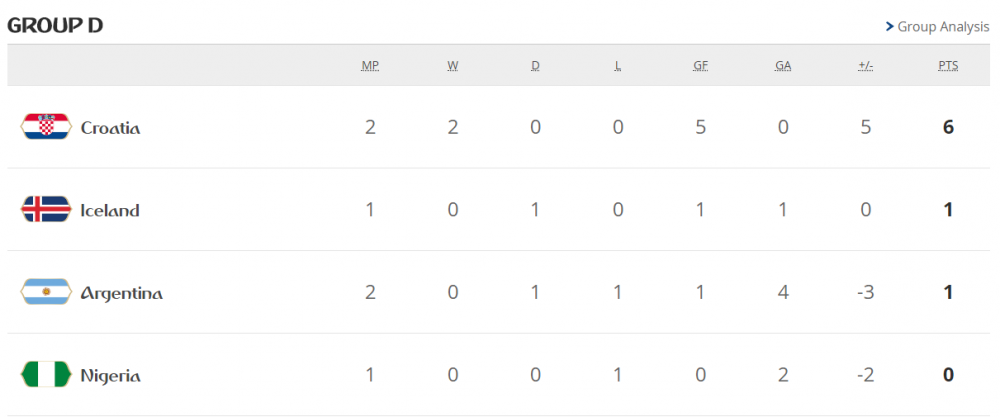Image resolution: width=1000 pixels, height=417 pixels.
Task: Select the Nigeria team name
Action: pos(110,377)
